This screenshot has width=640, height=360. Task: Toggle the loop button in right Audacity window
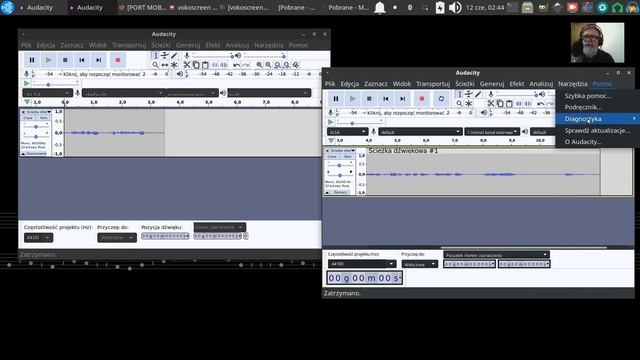coord(441,99)
